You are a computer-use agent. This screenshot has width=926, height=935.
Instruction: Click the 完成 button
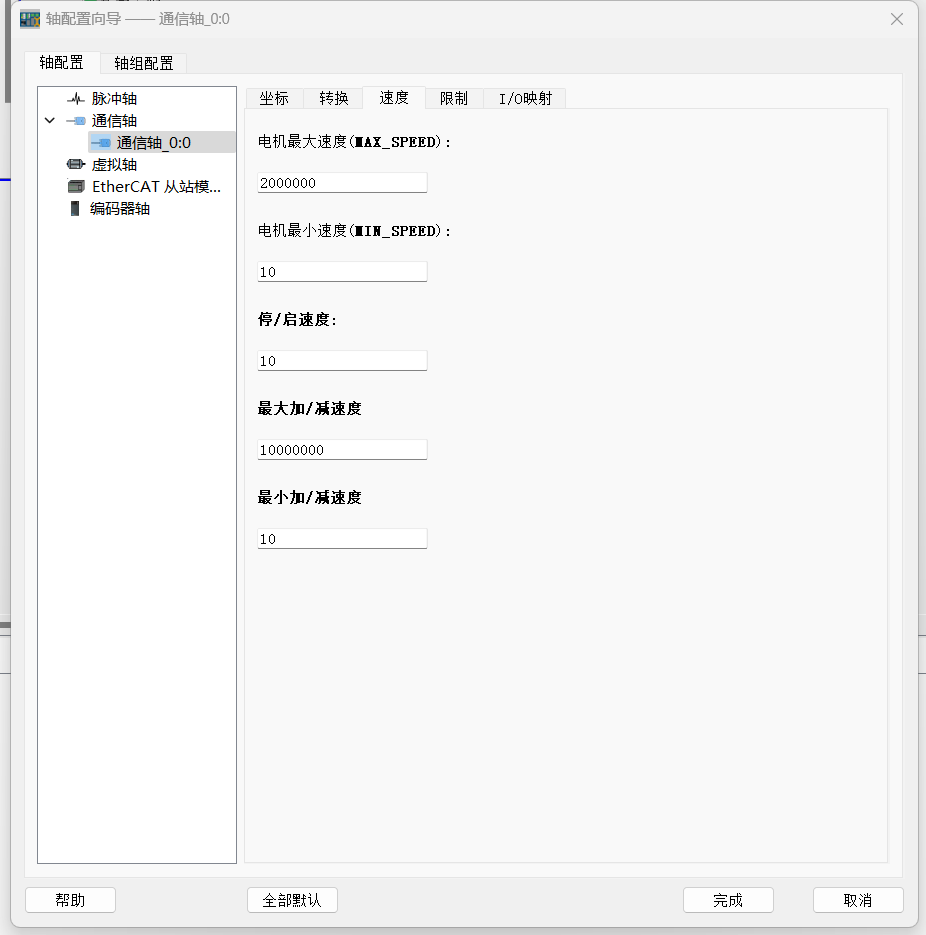728,900
